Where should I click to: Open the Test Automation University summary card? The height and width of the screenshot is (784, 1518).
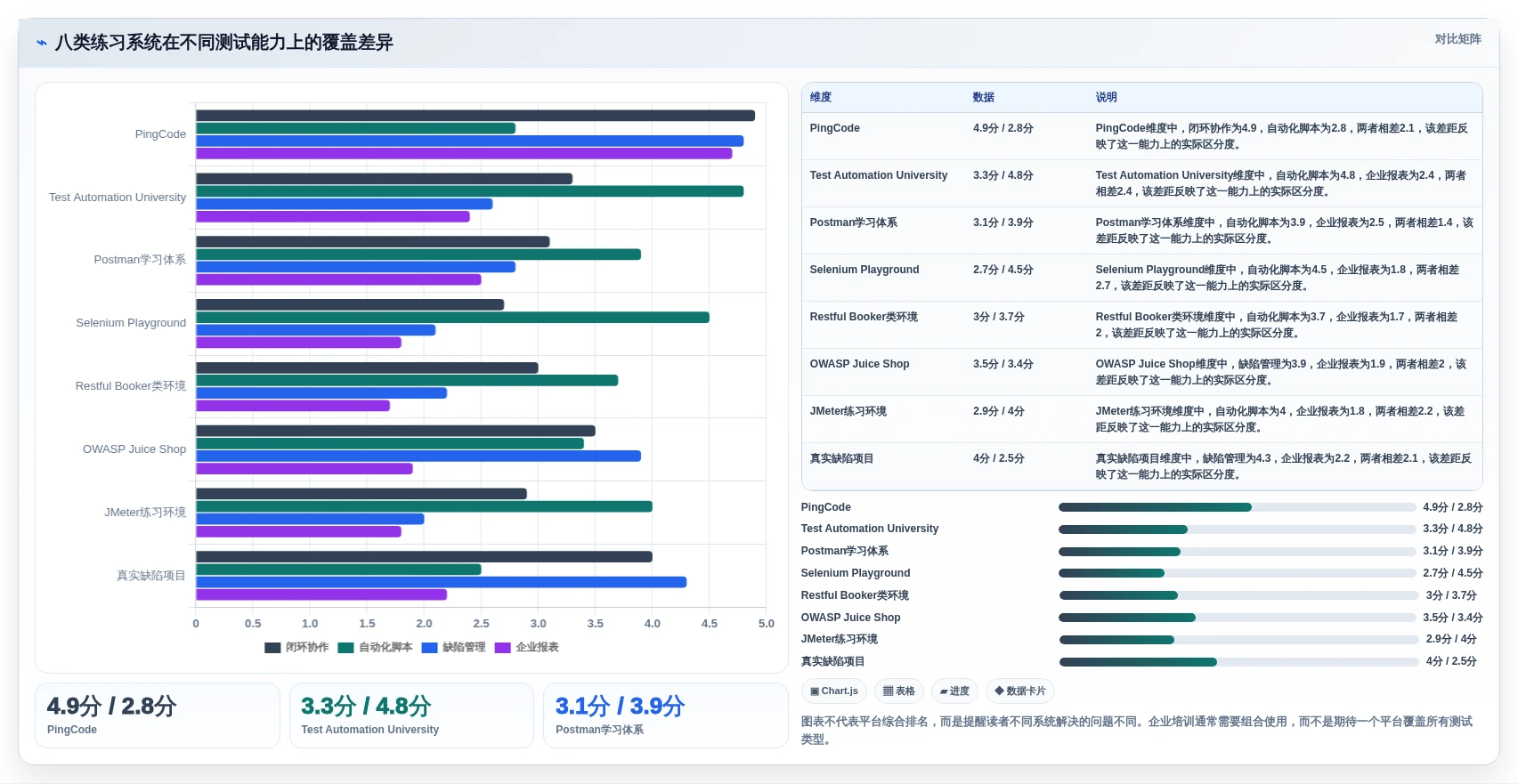point(411,715)
